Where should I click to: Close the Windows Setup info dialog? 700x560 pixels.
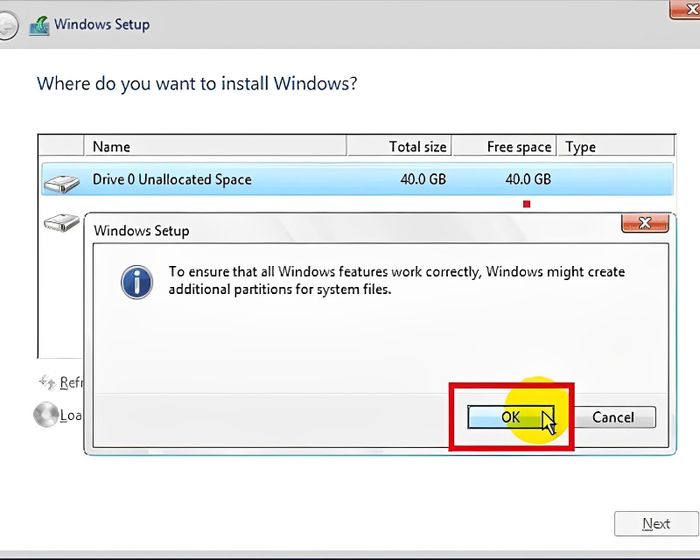pos(645,223)
